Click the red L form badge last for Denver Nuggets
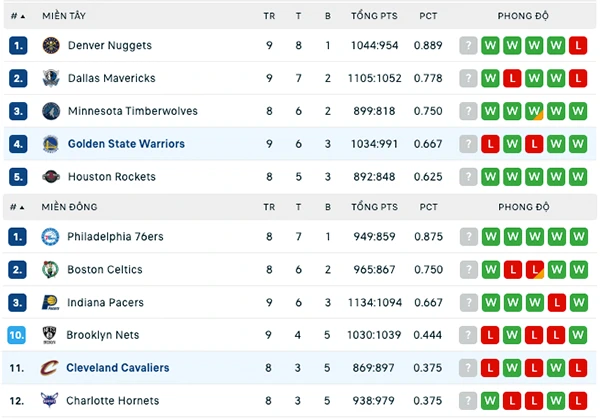This screenshot has width=600, height=419. tap(578, 46)
